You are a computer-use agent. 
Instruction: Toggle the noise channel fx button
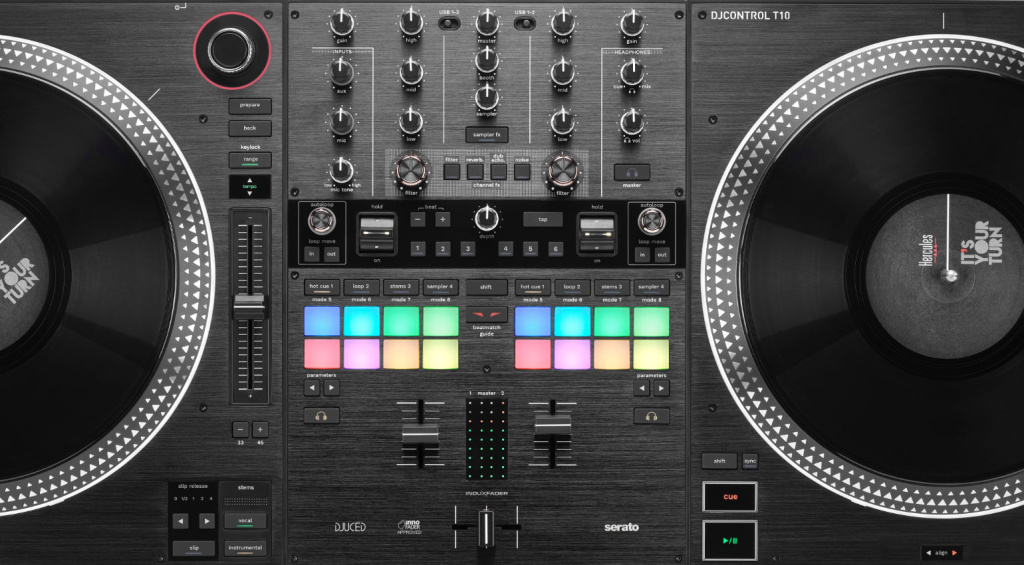pyautogui.click(x=522, y=172)
